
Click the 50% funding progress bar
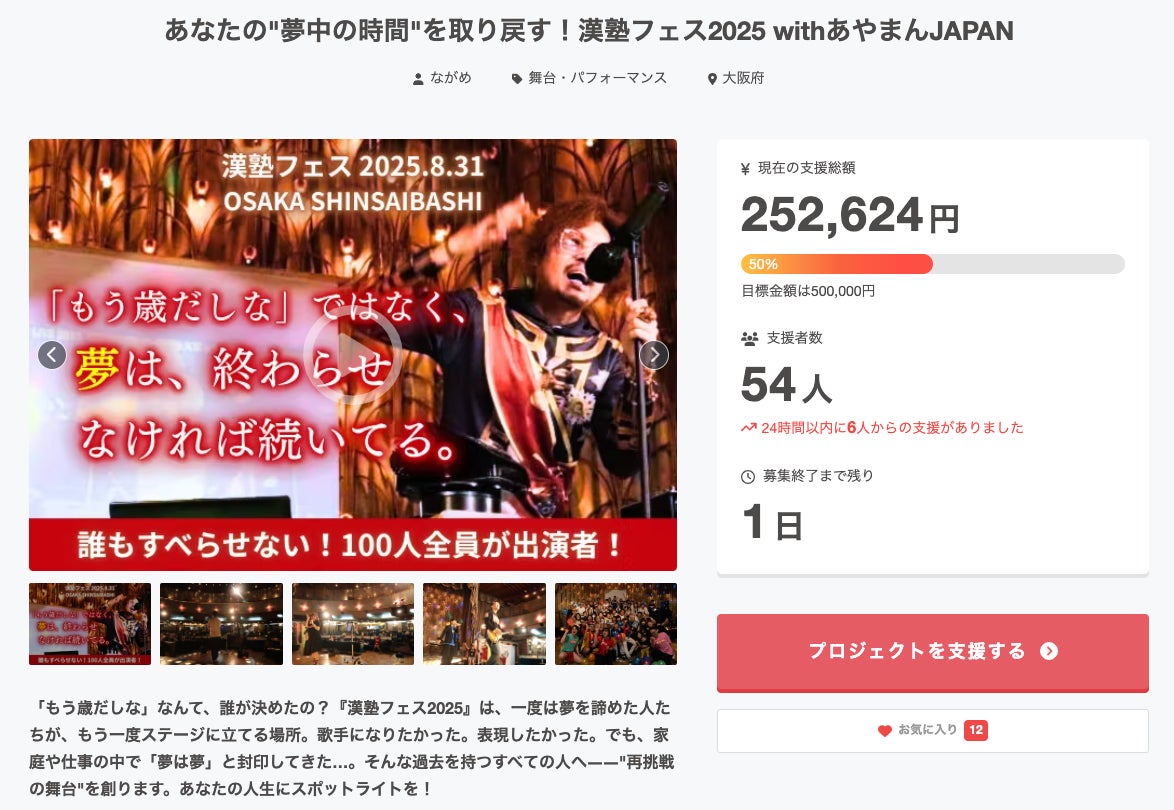coord(932,264)
